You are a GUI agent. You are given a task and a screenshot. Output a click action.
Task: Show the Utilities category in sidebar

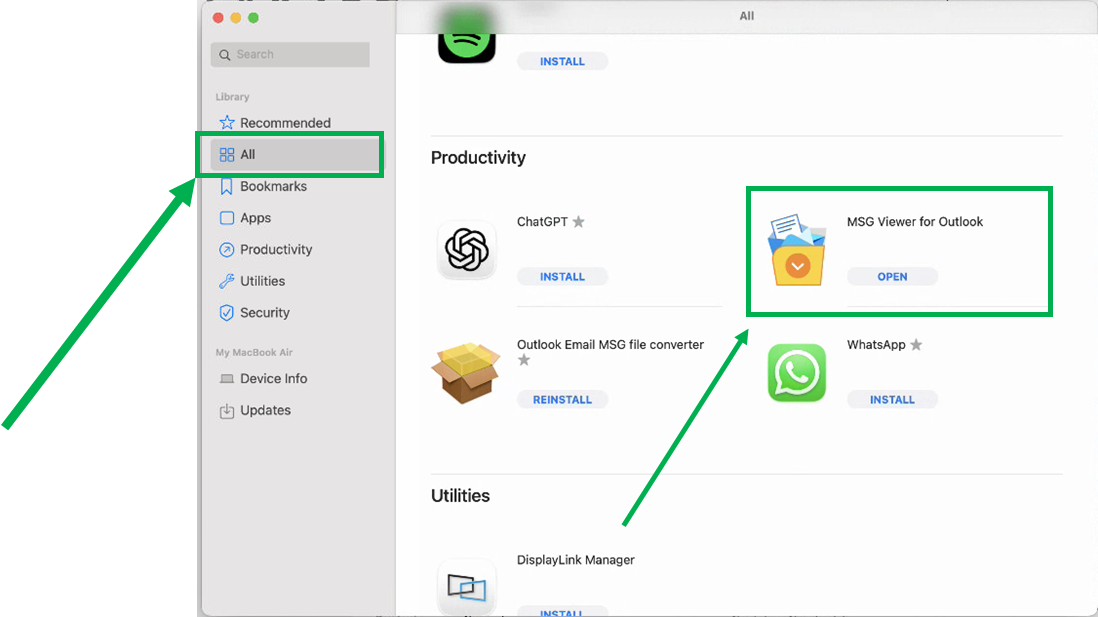coord(262,281)
